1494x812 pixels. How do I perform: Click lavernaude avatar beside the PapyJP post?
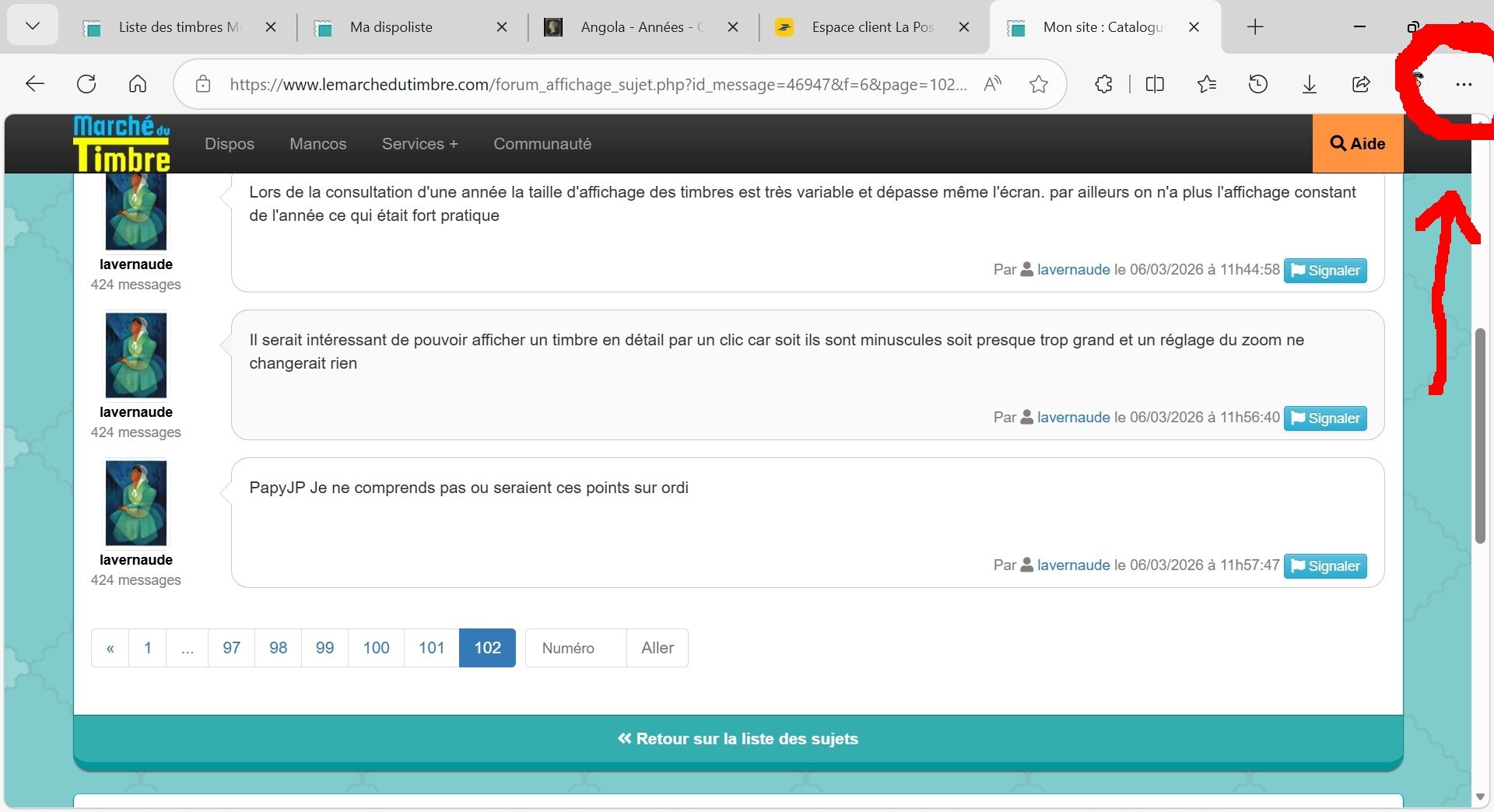136,503
